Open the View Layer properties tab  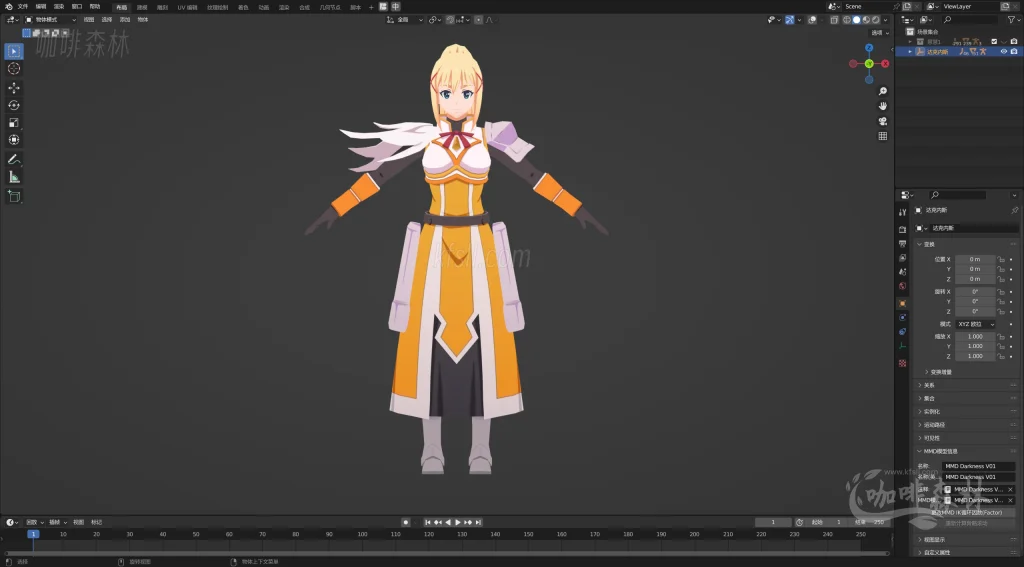[x=903, y=258]
